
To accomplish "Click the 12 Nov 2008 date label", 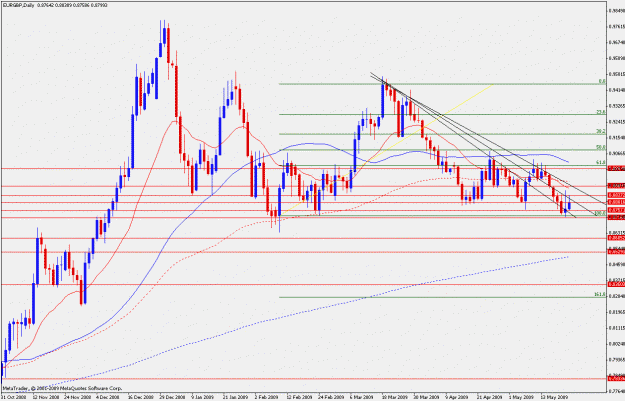I will tap(47, 397).
